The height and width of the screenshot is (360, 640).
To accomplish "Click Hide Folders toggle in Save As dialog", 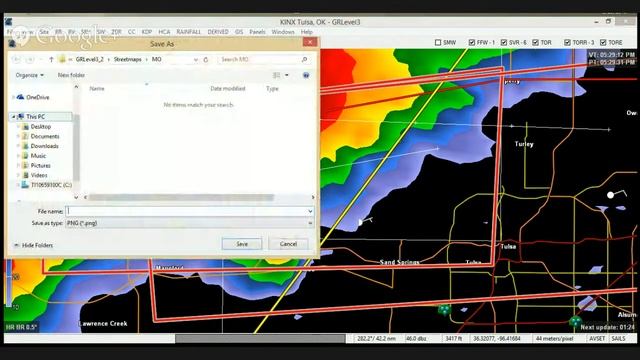I will pos(33,245).
